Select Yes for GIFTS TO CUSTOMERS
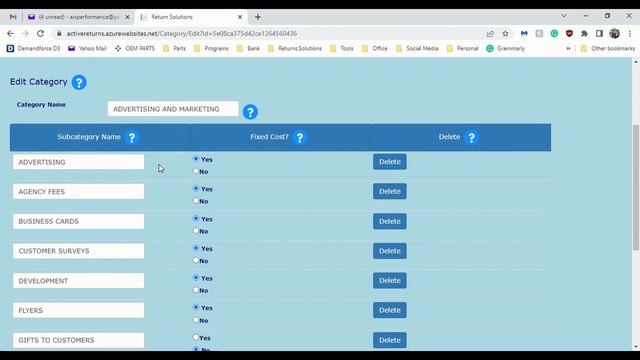The image size is (640, 360). [x=196, y=337]
